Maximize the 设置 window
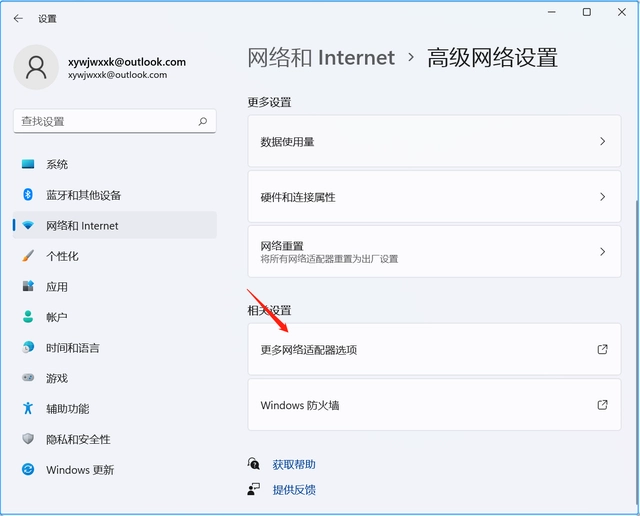Screen dimensions: 640x516 587,12
